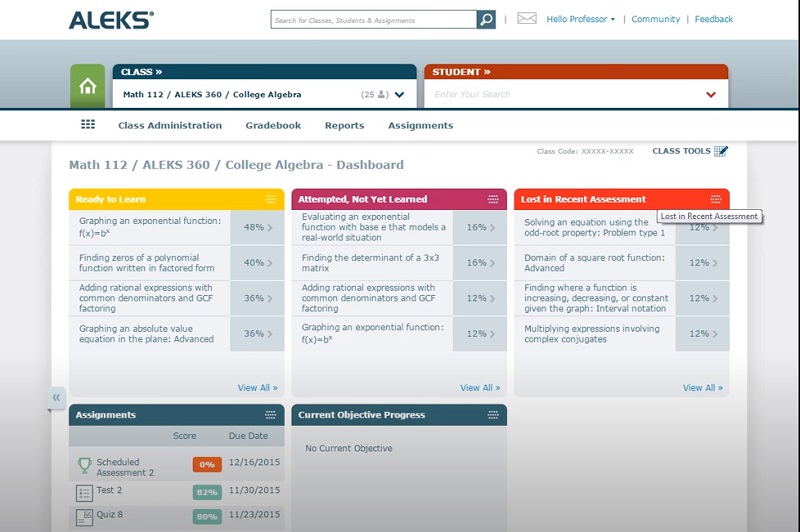Open Lost in Recent Assessment panel options icon
The width and height of the screenshot is (800, 532).
click(716, 199)
